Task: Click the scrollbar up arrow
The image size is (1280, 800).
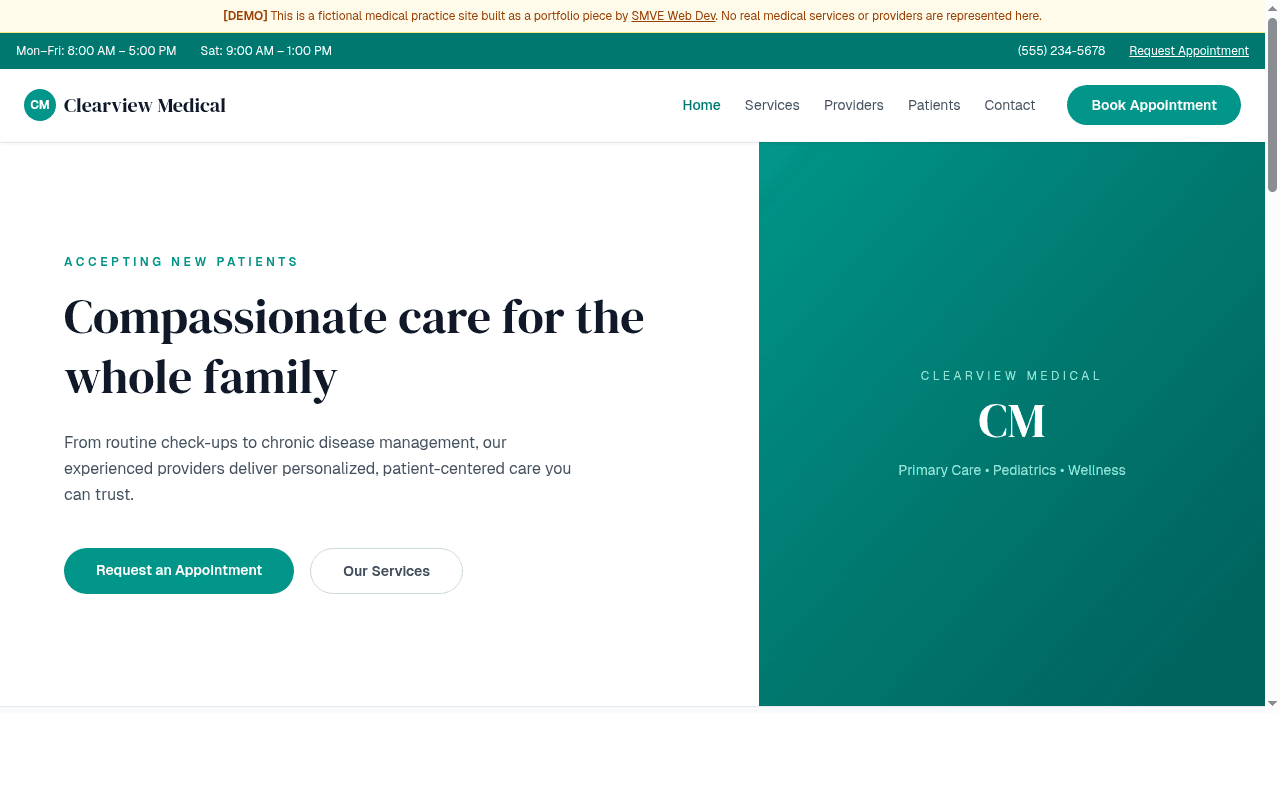Action: click(x=1273, y=7)
